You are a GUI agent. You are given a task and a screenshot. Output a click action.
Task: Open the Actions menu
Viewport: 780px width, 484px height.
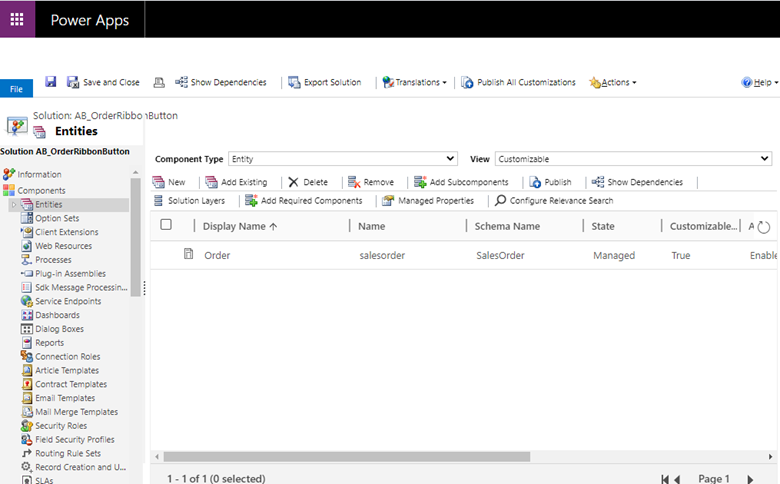(613, 82)
